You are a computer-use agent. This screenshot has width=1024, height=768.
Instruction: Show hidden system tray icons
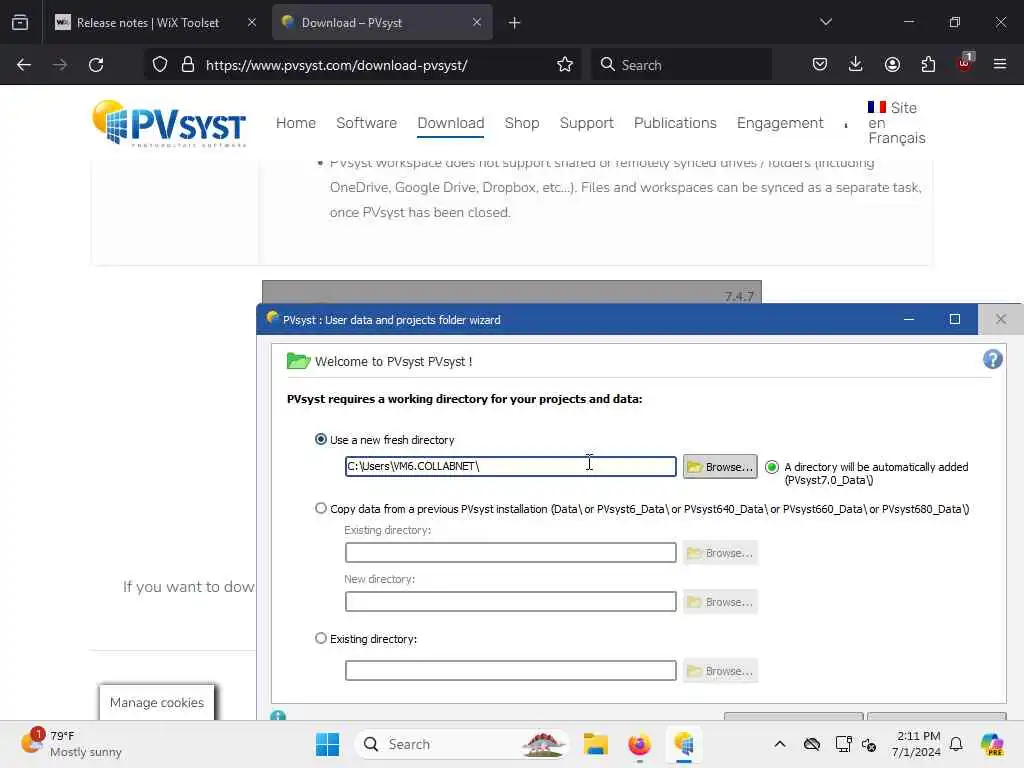coord(780,744)
